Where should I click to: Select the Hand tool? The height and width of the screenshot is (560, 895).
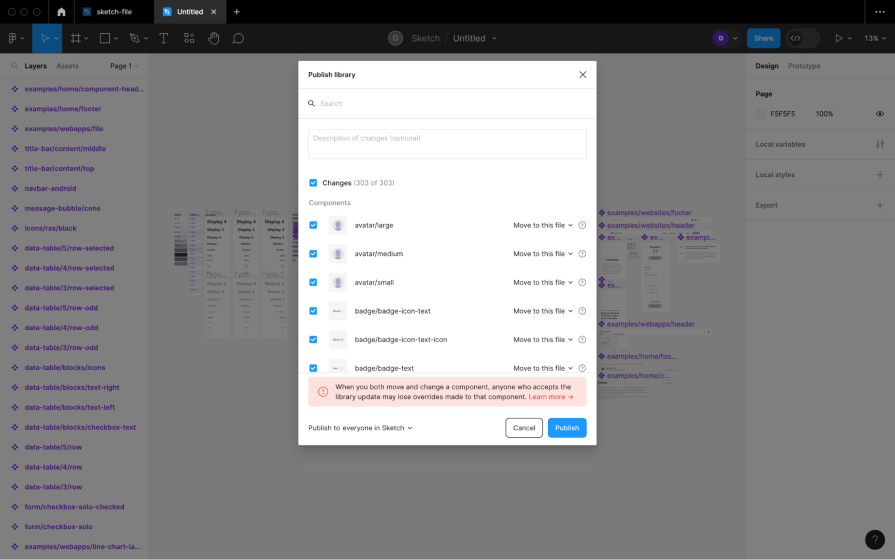[214, 38]
